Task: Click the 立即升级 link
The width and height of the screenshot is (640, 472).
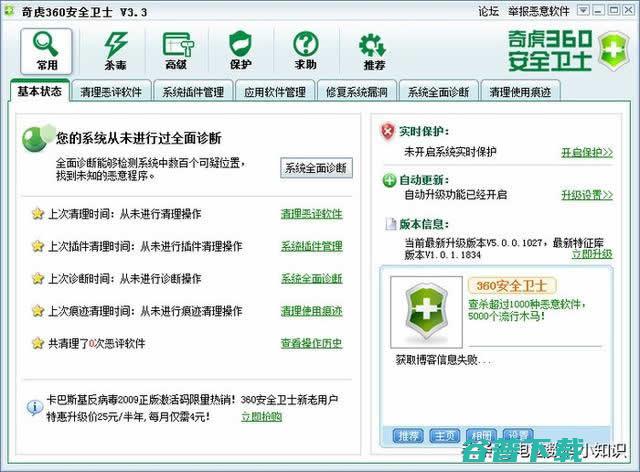Action: 592,254
